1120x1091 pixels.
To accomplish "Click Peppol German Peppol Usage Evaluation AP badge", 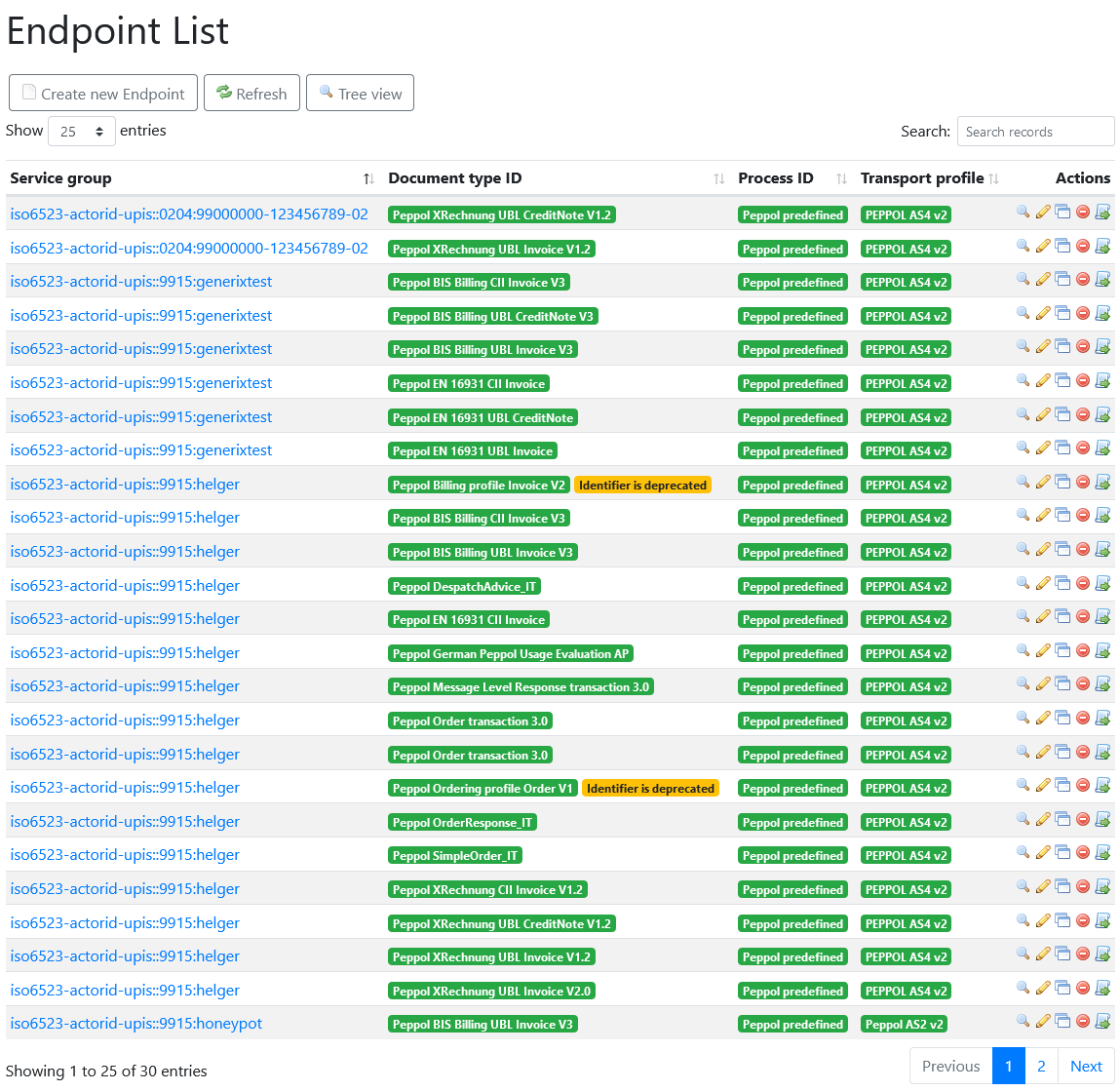I will tap(510, 654).
